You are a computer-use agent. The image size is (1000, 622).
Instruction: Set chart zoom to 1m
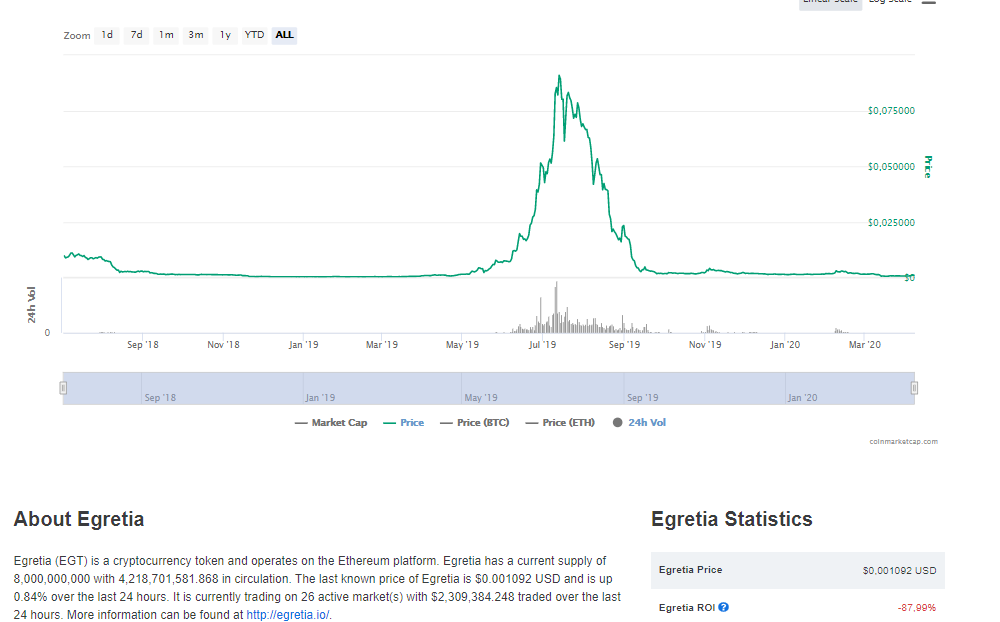point(166,35)
